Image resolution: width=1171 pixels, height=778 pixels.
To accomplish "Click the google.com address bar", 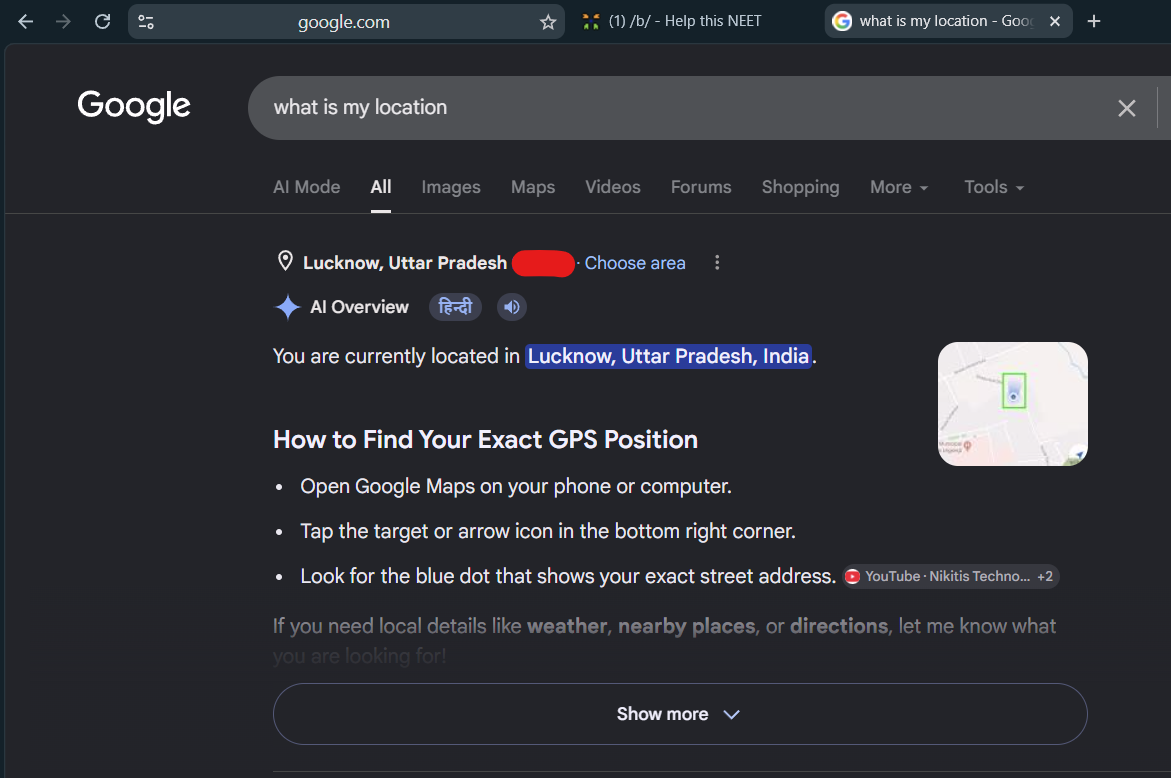I will point(344,22).
